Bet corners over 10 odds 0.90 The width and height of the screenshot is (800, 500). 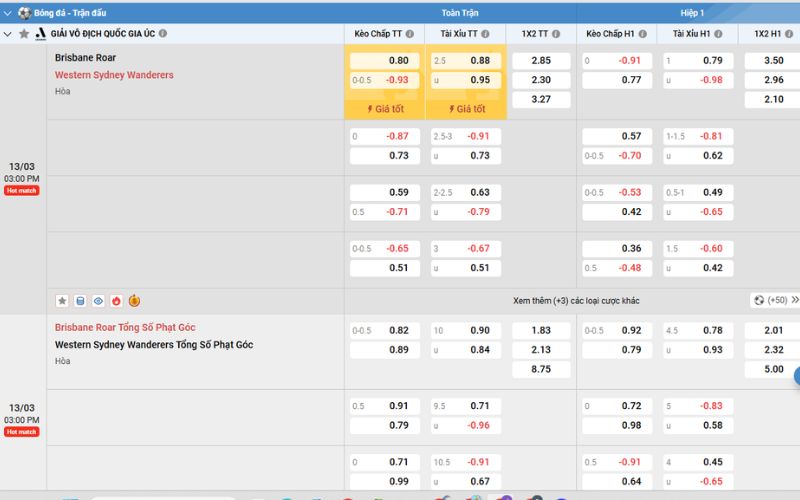pos(466,331)
